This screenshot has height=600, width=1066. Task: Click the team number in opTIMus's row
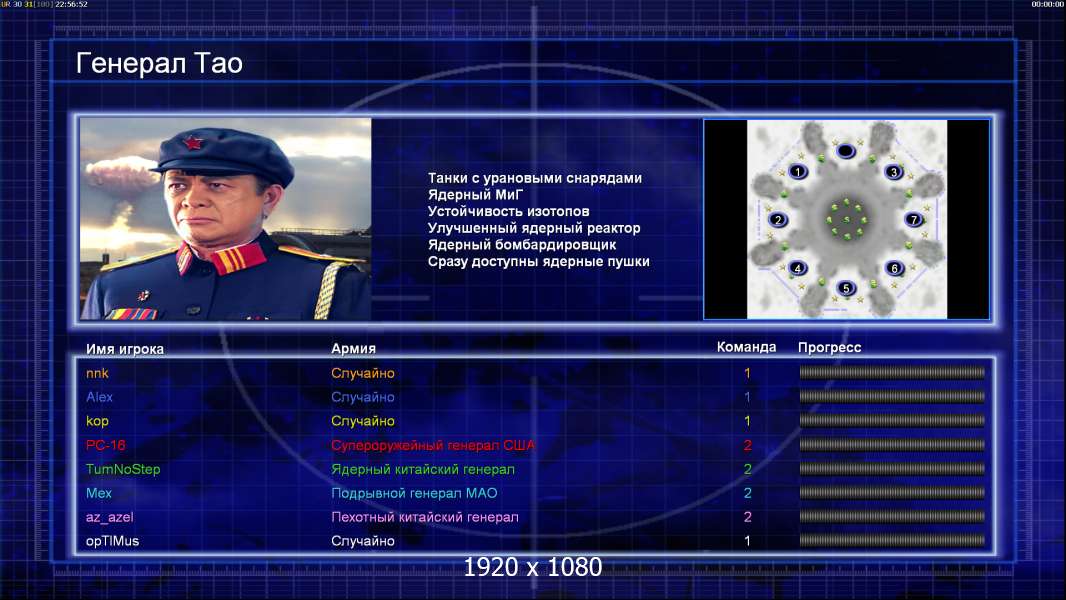[x=747, y=542]
